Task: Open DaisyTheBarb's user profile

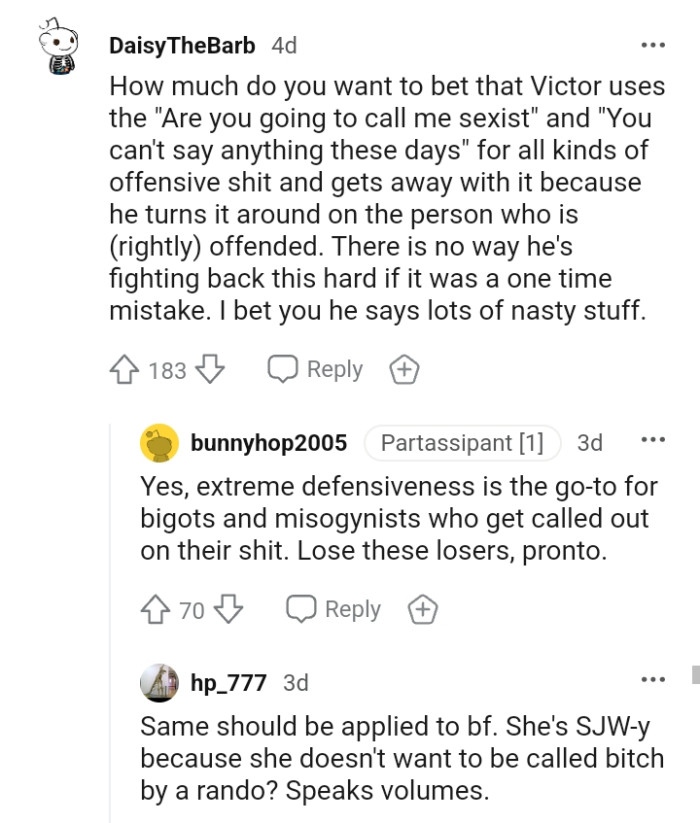Action: [x=184, y=44]
